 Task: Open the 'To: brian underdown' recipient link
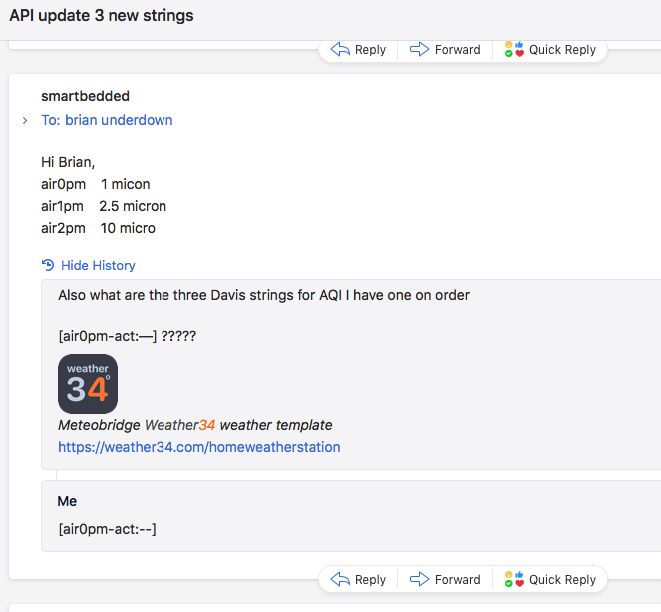pyautogui.click(x=107, y=120)
